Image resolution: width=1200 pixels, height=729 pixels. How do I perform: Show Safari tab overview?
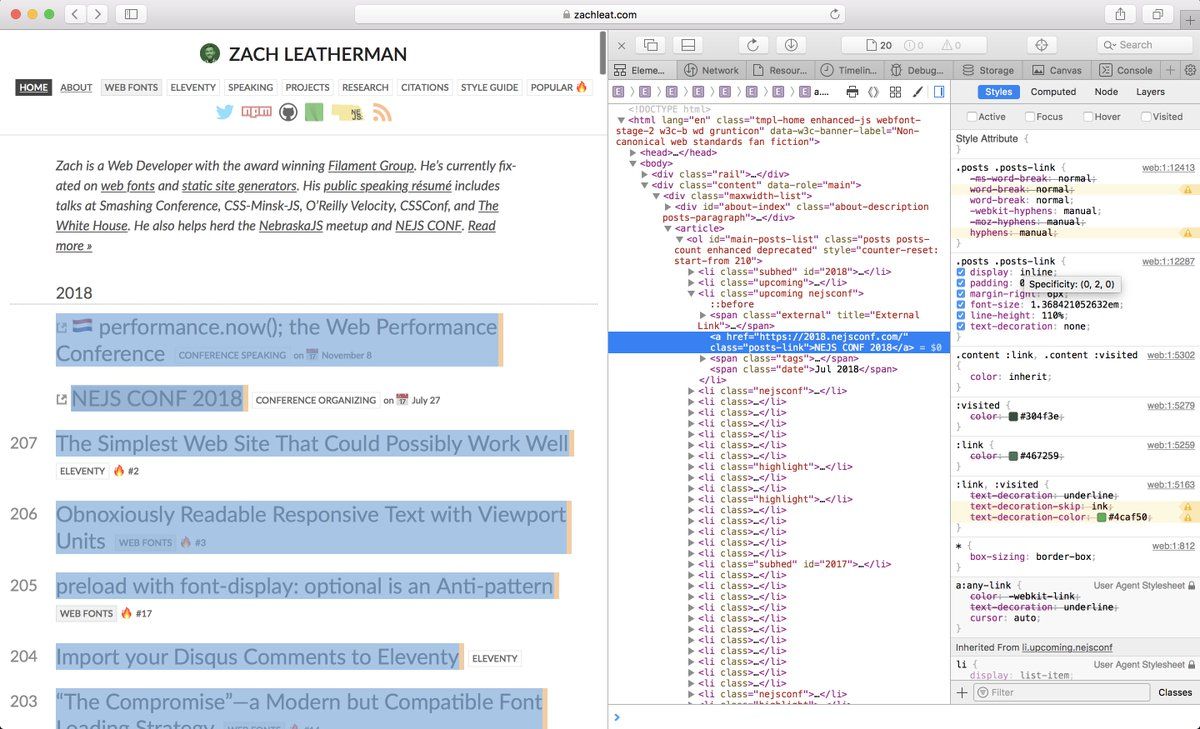[x=1158, y=15]
